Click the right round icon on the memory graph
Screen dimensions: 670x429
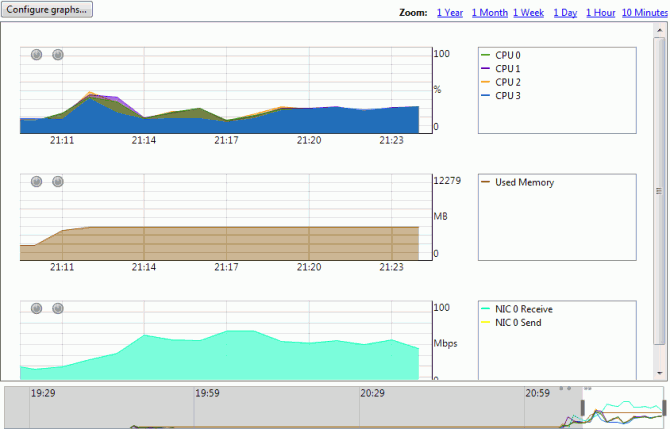pyautogui.click(x=58, y=182)
